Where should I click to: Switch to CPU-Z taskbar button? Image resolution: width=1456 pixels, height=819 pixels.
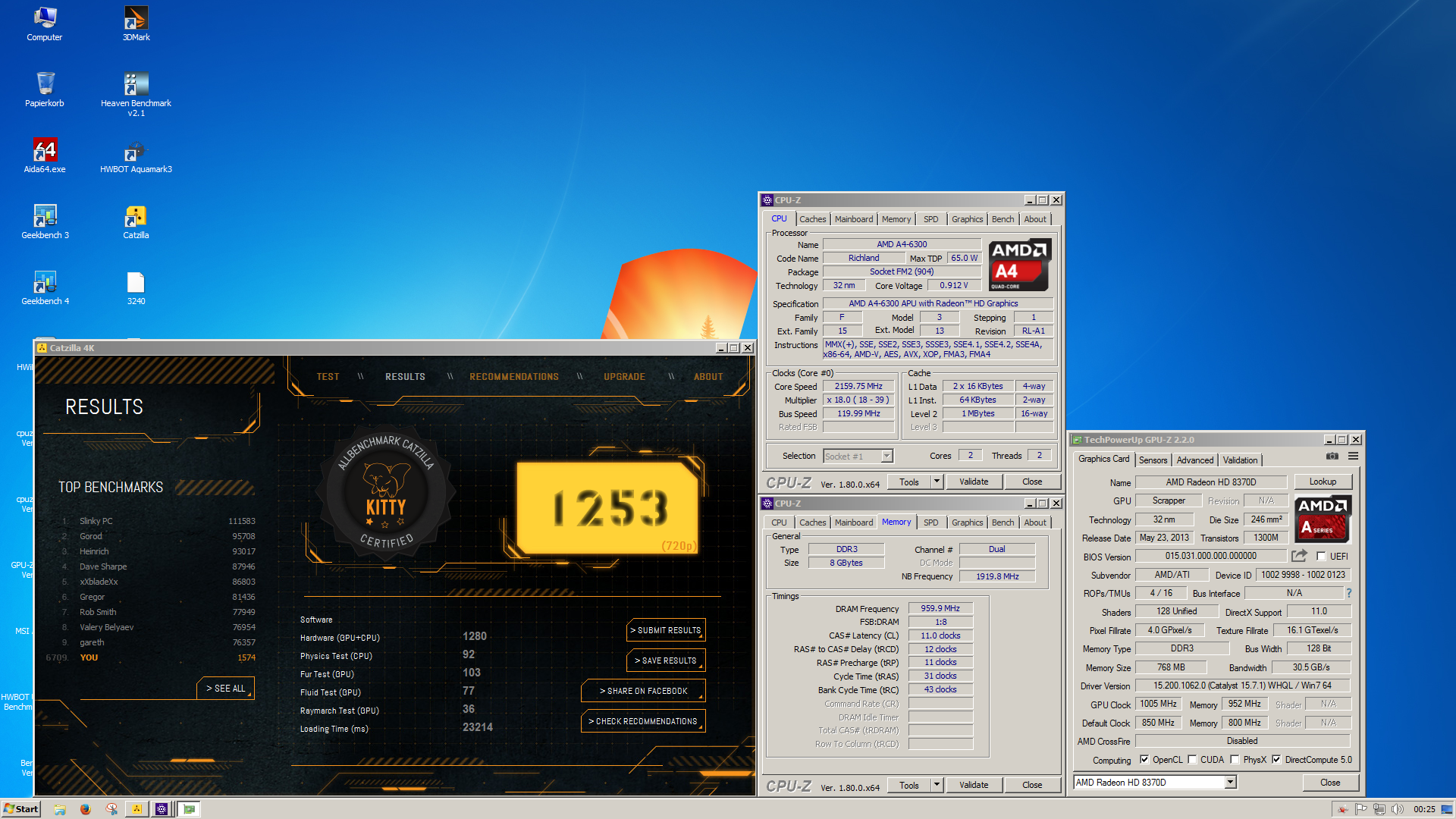pyautogui.click(x=162, y=809)
